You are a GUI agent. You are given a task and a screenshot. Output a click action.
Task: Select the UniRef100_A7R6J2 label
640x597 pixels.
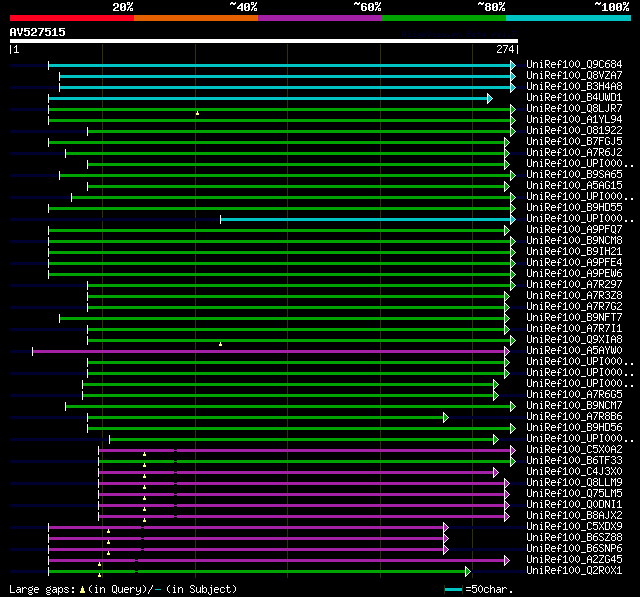574,153
